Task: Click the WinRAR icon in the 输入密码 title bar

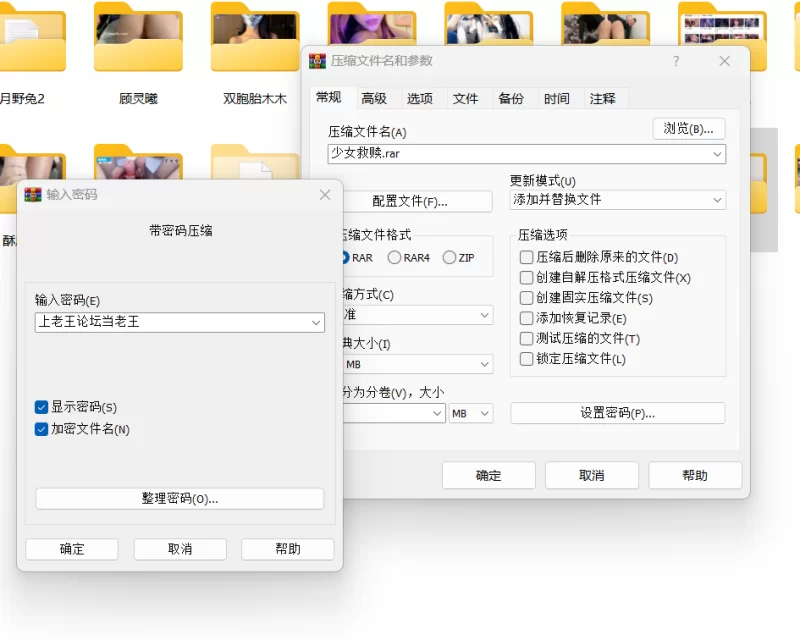Action: coord(33,194)
